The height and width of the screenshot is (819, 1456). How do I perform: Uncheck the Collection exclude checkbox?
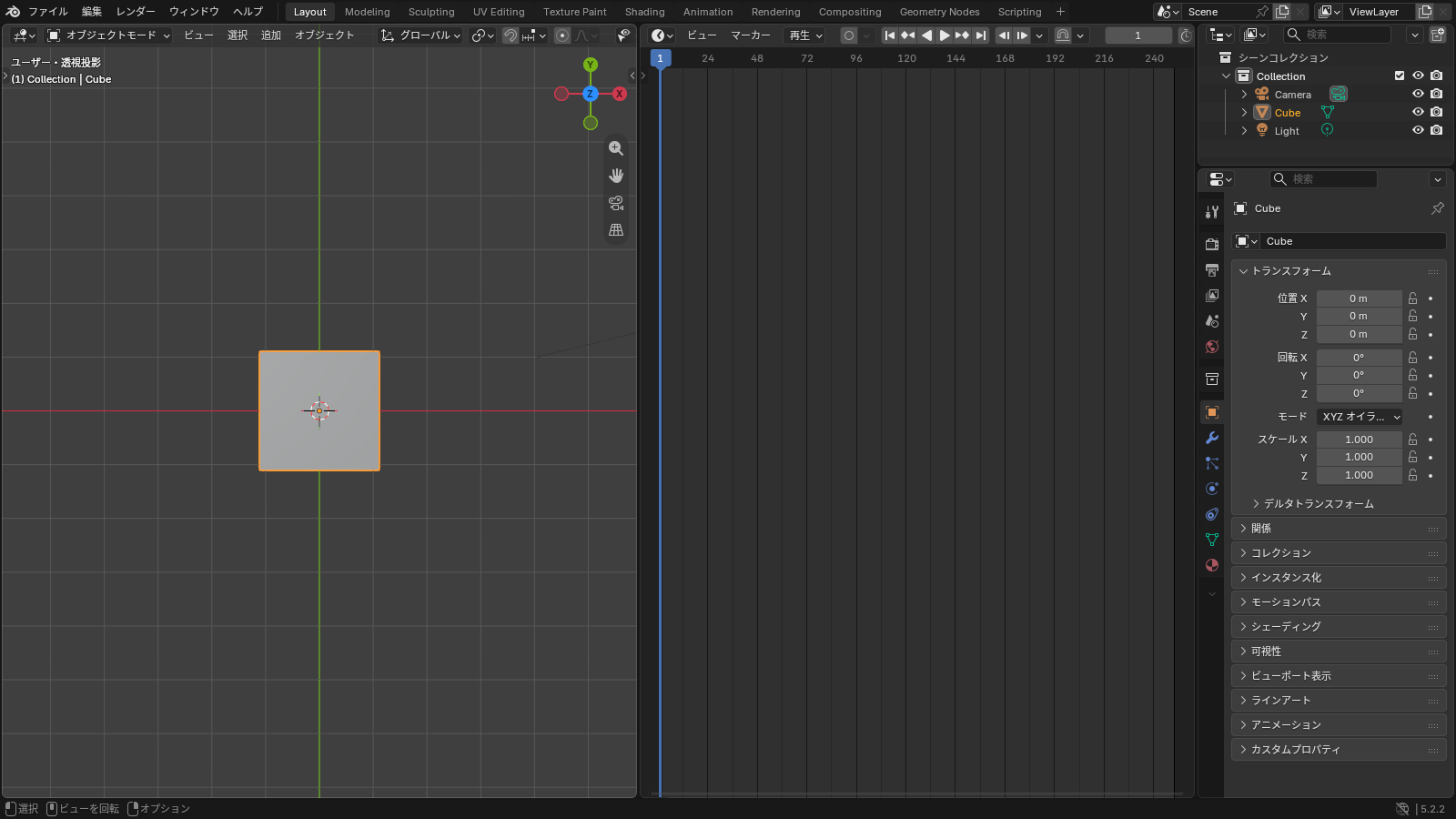1400,76
